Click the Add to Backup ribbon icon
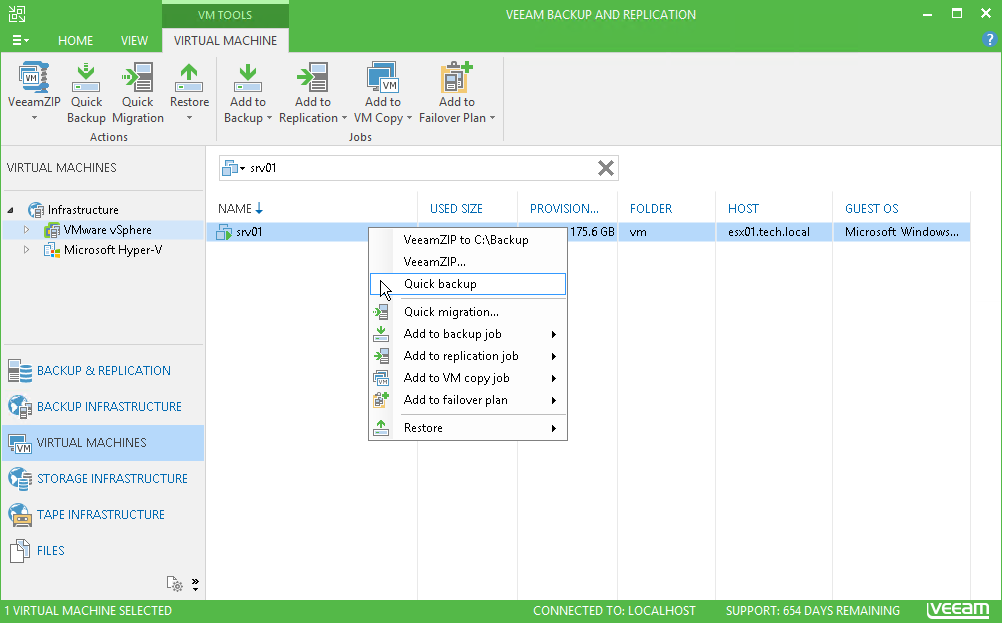Screen dimensions: 1002x623 point(248,77)
